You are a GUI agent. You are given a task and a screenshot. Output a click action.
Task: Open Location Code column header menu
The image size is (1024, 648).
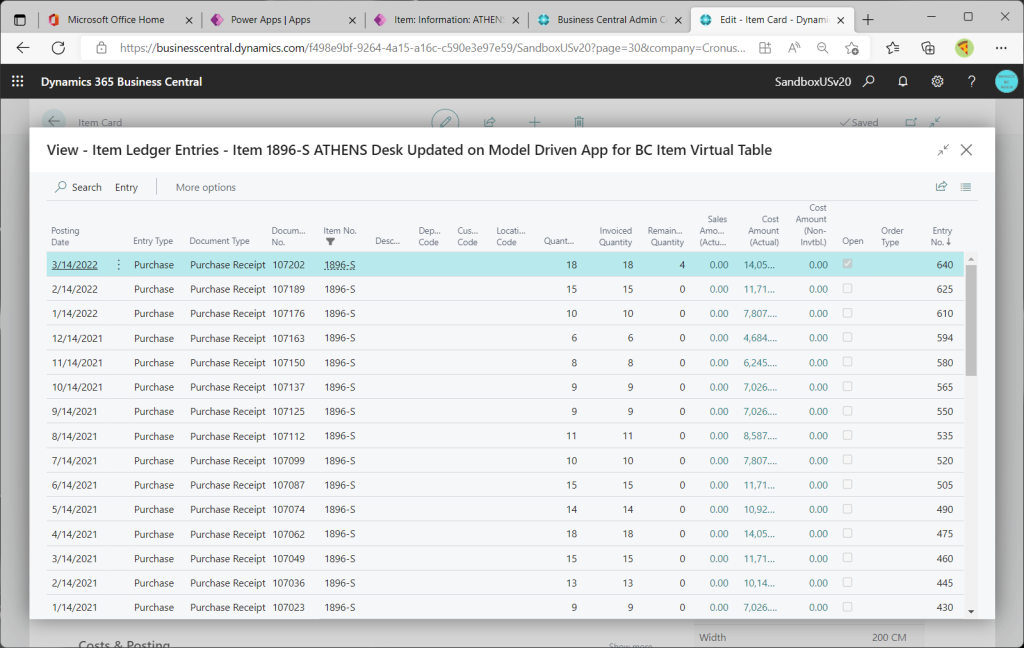pyautogui.click(x=510, y=236)
